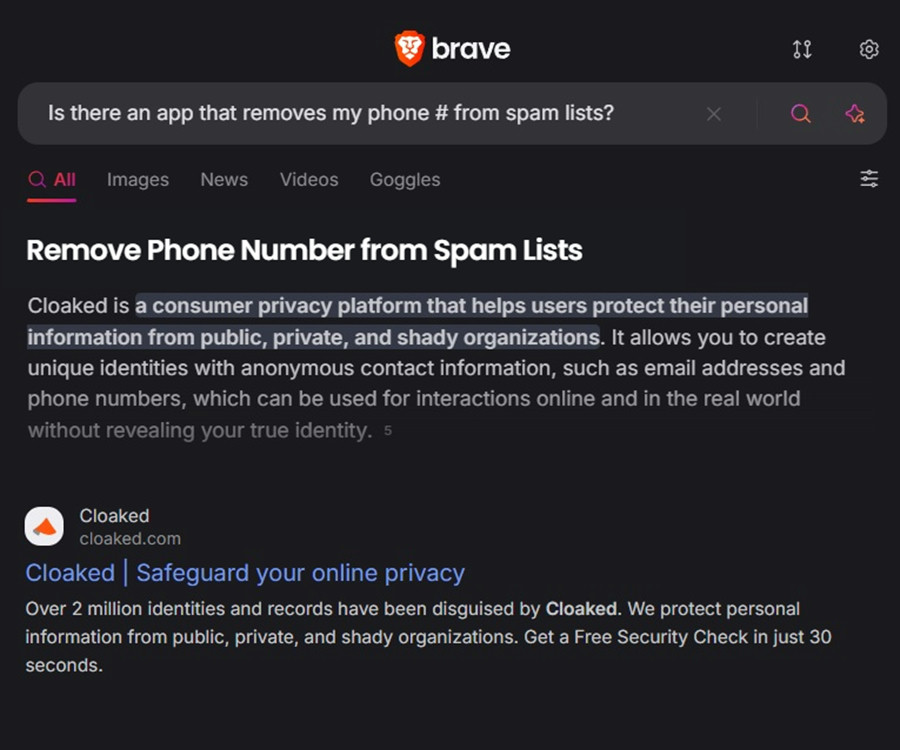Screen dimensions: 900x750
Task: Switch to the Images tab
Action: [x=138, y=180]
